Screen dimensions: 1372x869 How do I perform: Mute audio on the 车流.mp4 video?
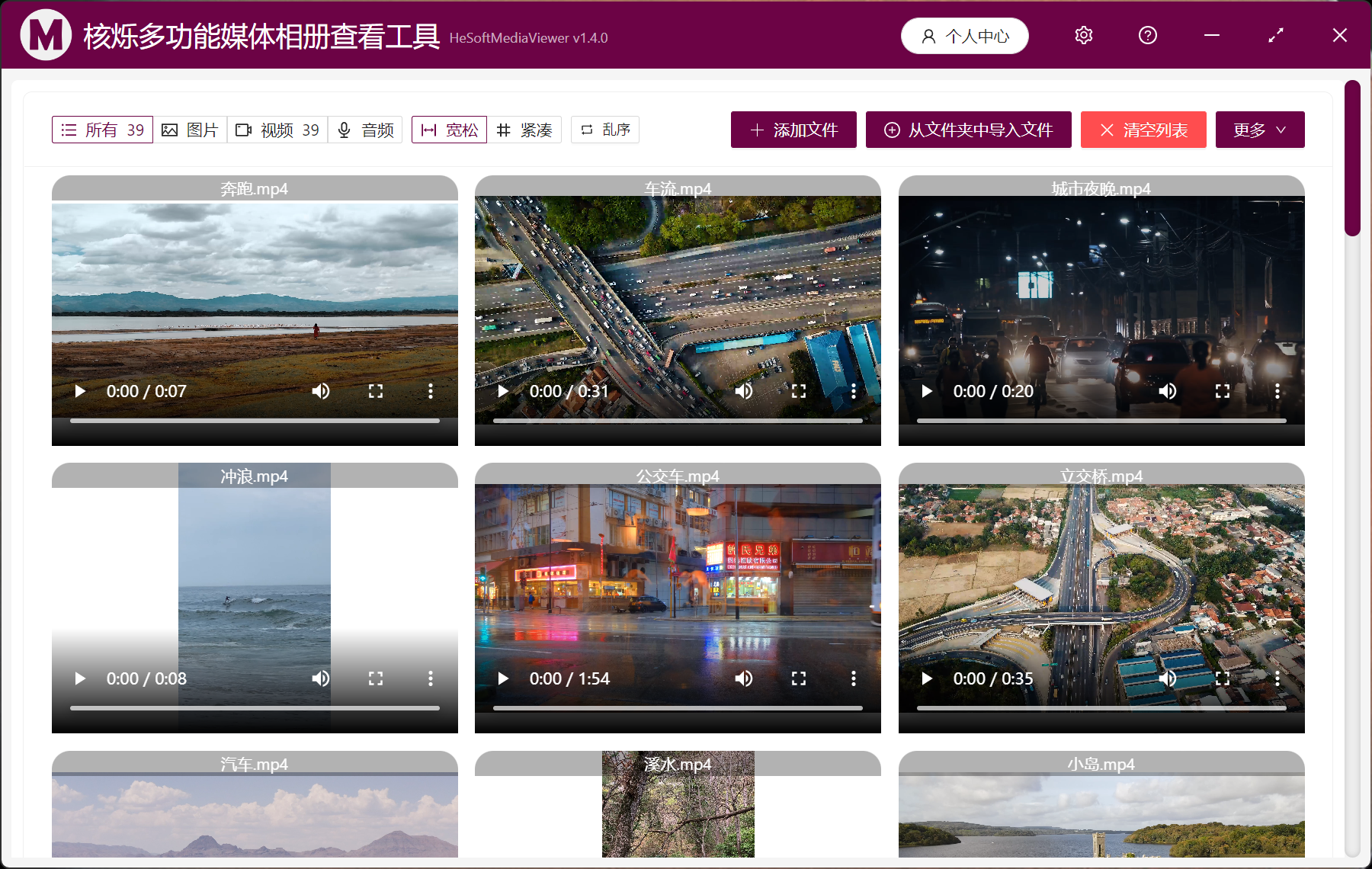click(744, 390)
